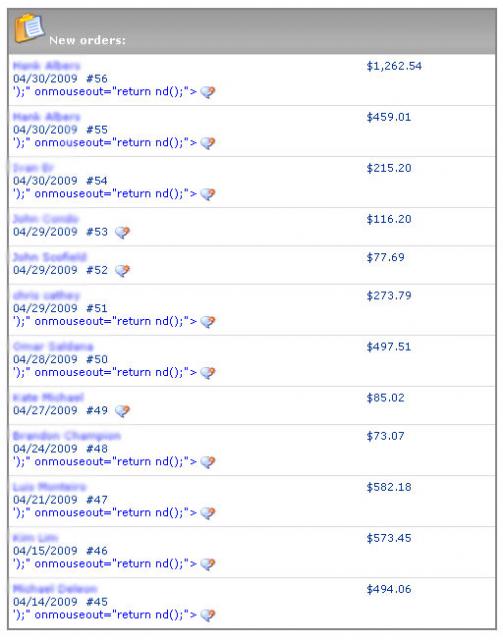The width and height of the screenshot is (503, 640).
Task: Click the comment icon beside order #49
Action: coord(122,411)
